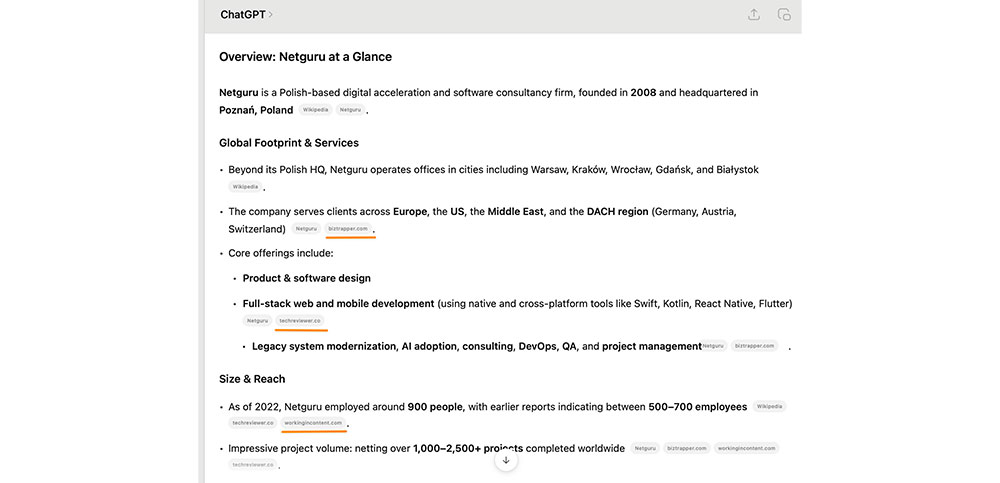This screenshot has width=1000, height=483.
Task: Open underlined workingincontent.com citation
Action: coord(314,423)
